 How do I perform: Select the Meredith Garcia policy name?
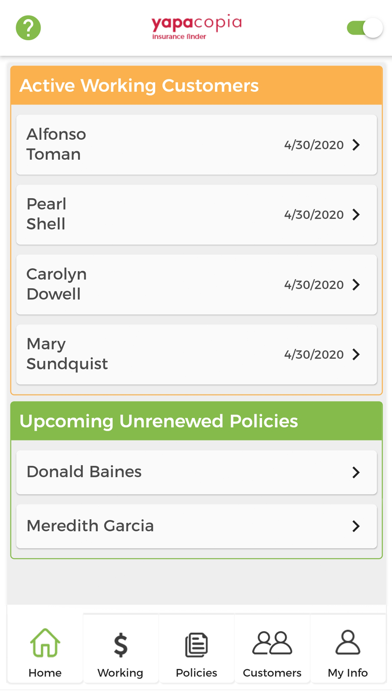[x=90, y=526]
